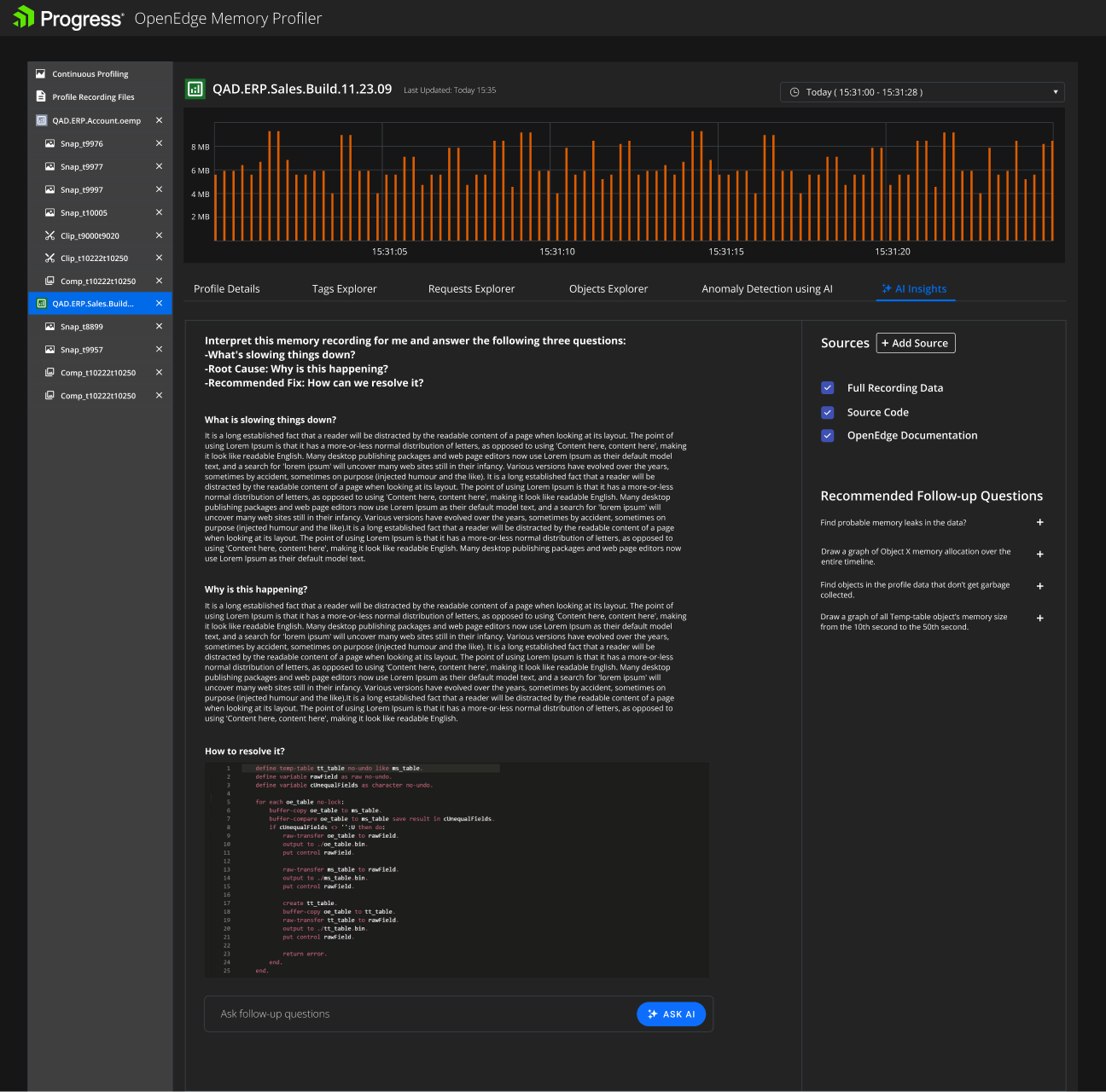This screenshot has height=1092, width=1106.
Task: Click the green recording icon beside QAD.ERP.Sales.Build.11.23.09
Action: (195, 89)
